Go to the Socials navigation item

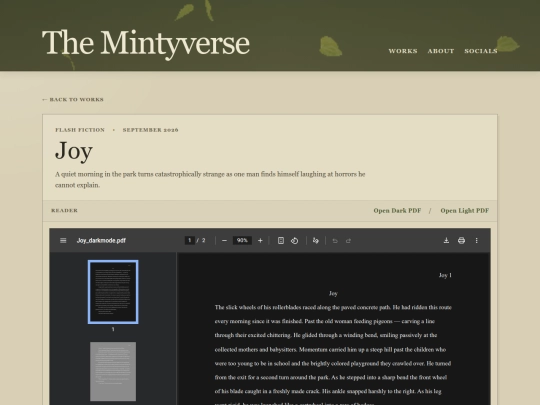[481, 51]
